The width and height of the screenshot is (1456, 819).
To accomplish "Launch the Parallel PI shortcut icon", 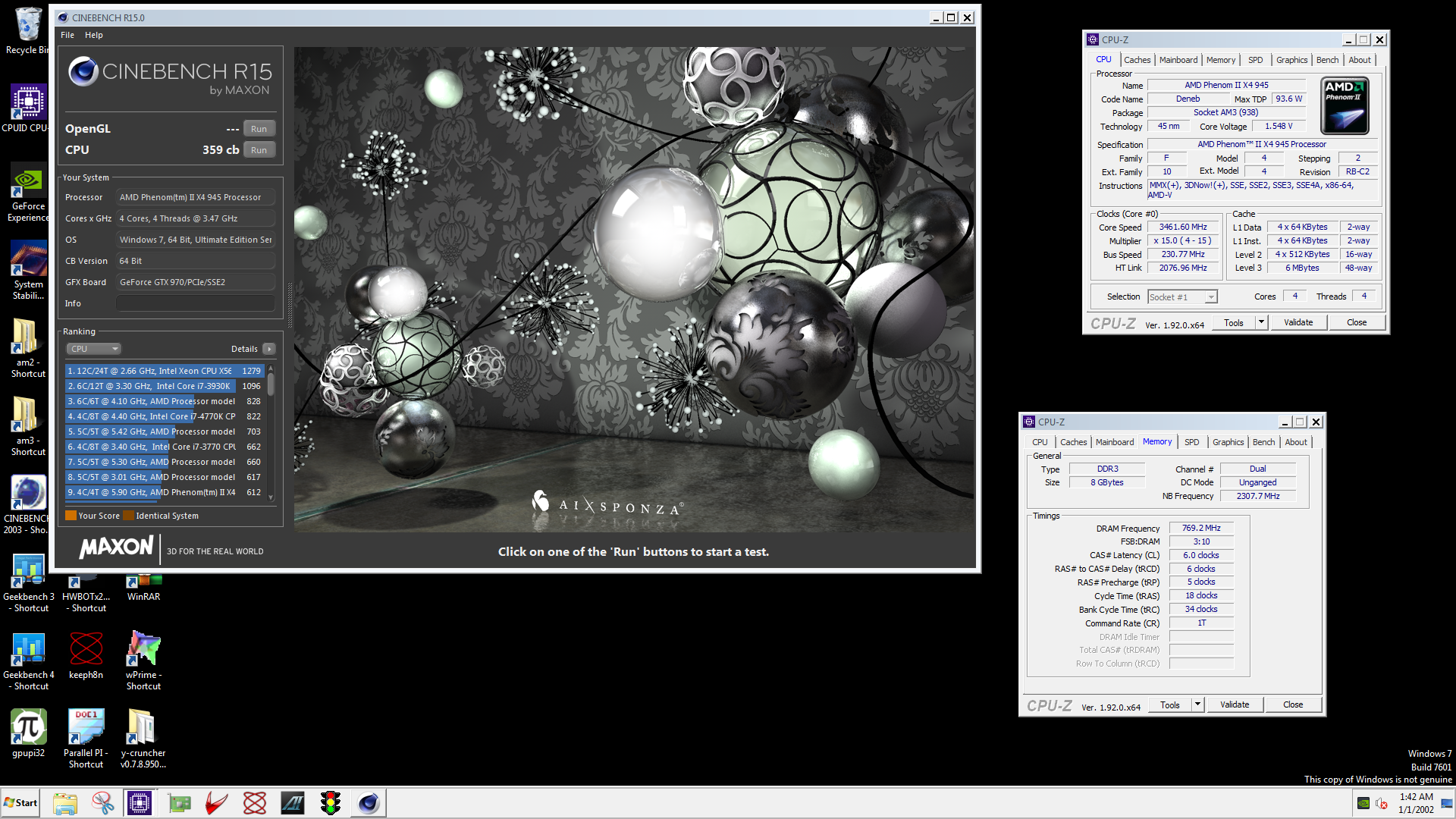I will click(86, 739).
